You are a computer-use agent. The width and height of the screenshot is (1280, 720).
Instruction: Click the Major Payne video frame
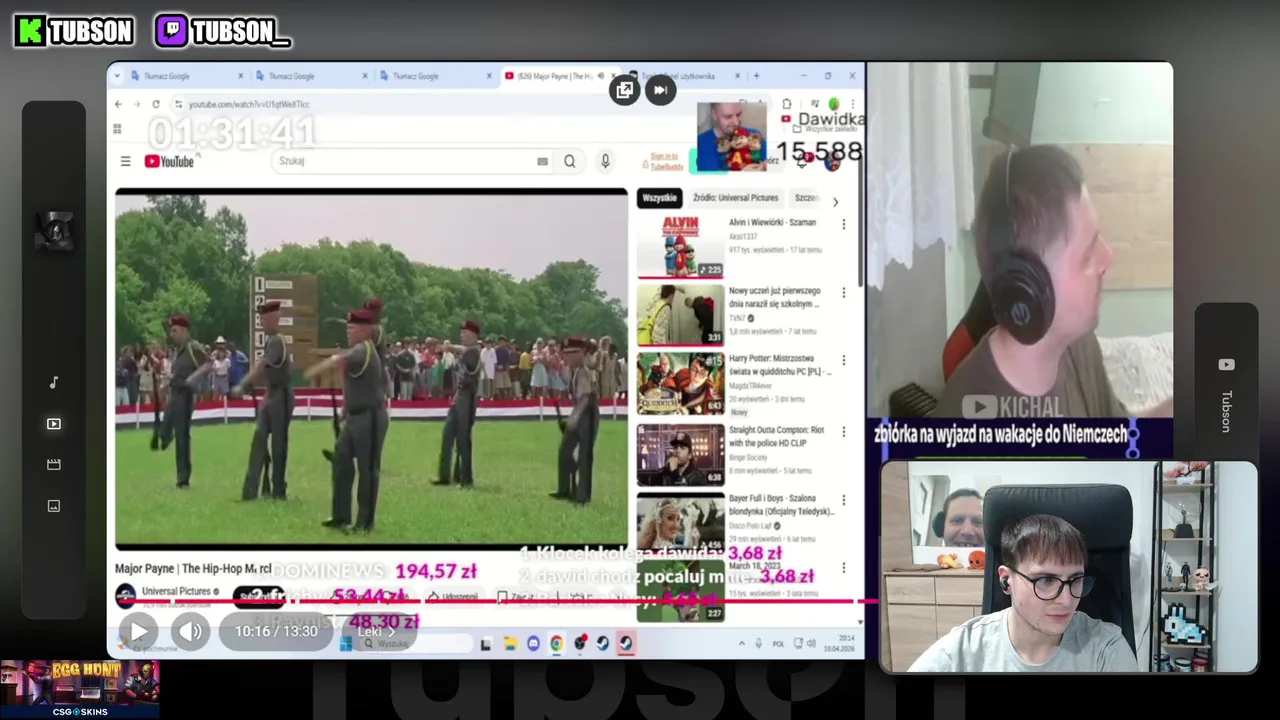point(371,368)
